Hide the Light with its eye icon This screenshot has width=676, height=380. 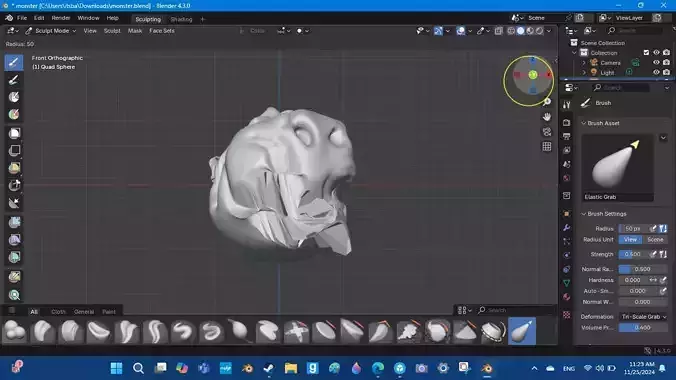(x=656, y=72)
